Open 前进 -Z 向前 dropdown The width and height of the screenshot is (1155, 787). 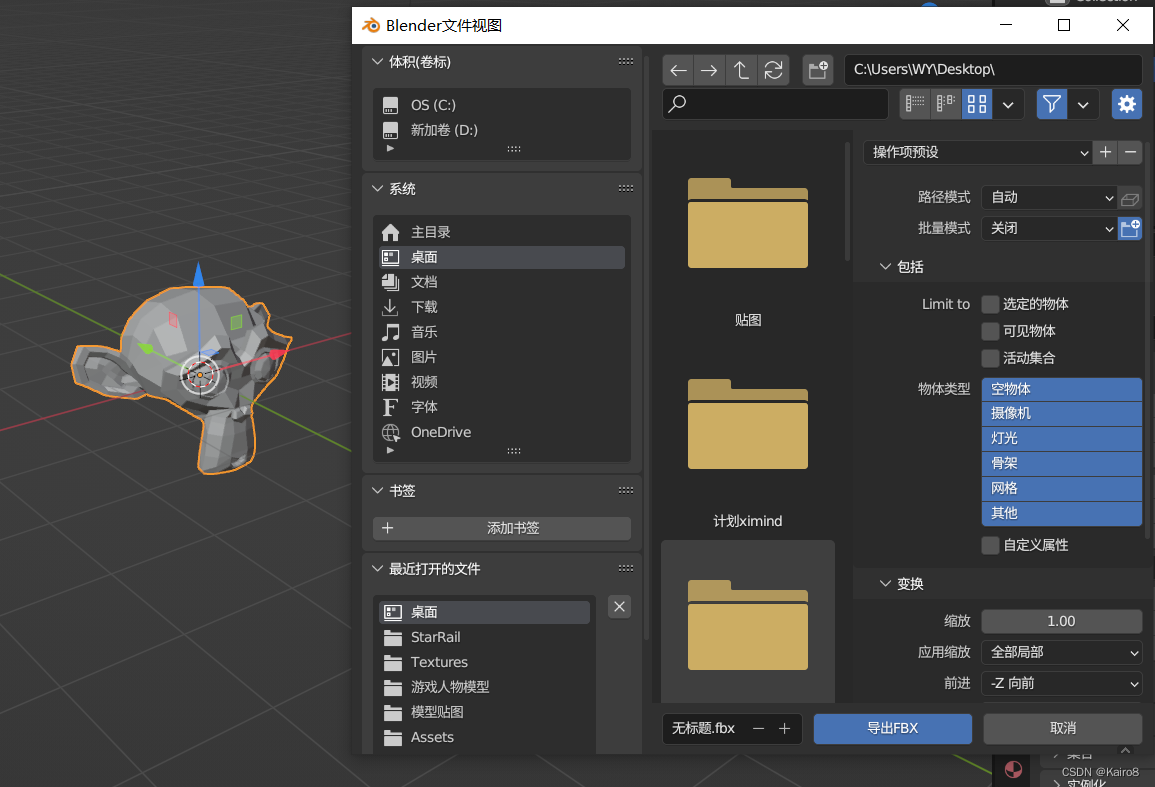click(x=1061, y=683)
